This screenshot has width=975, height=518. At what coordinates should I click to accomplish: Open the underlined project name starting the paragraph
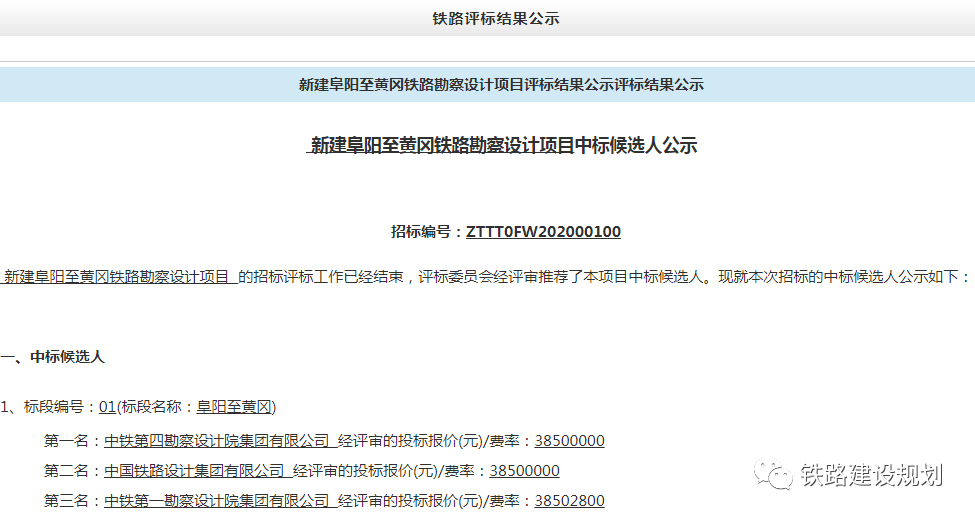pos(117,277)
